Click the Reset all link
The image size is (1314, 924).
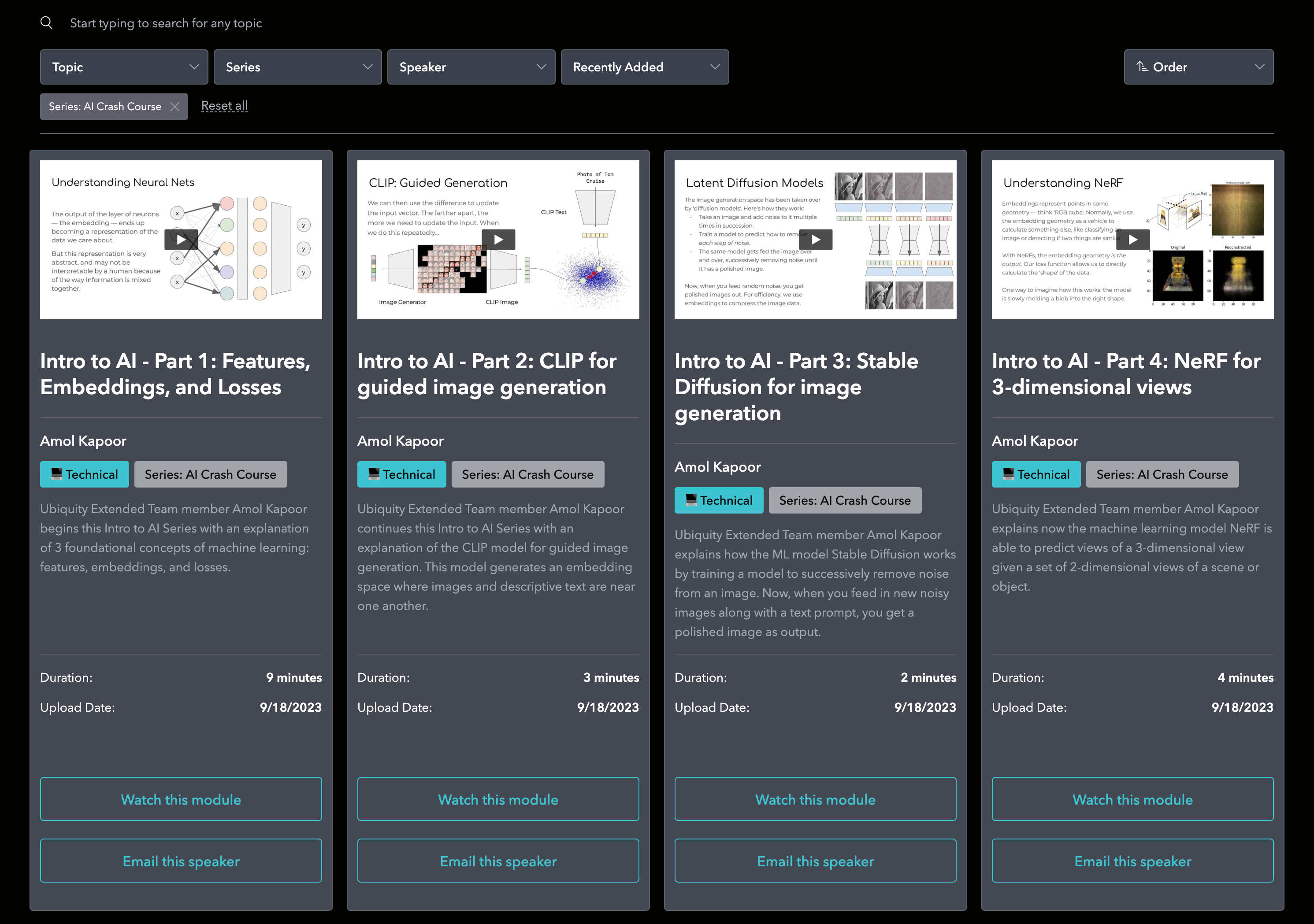pyautogui.click(x=224, y=106)
